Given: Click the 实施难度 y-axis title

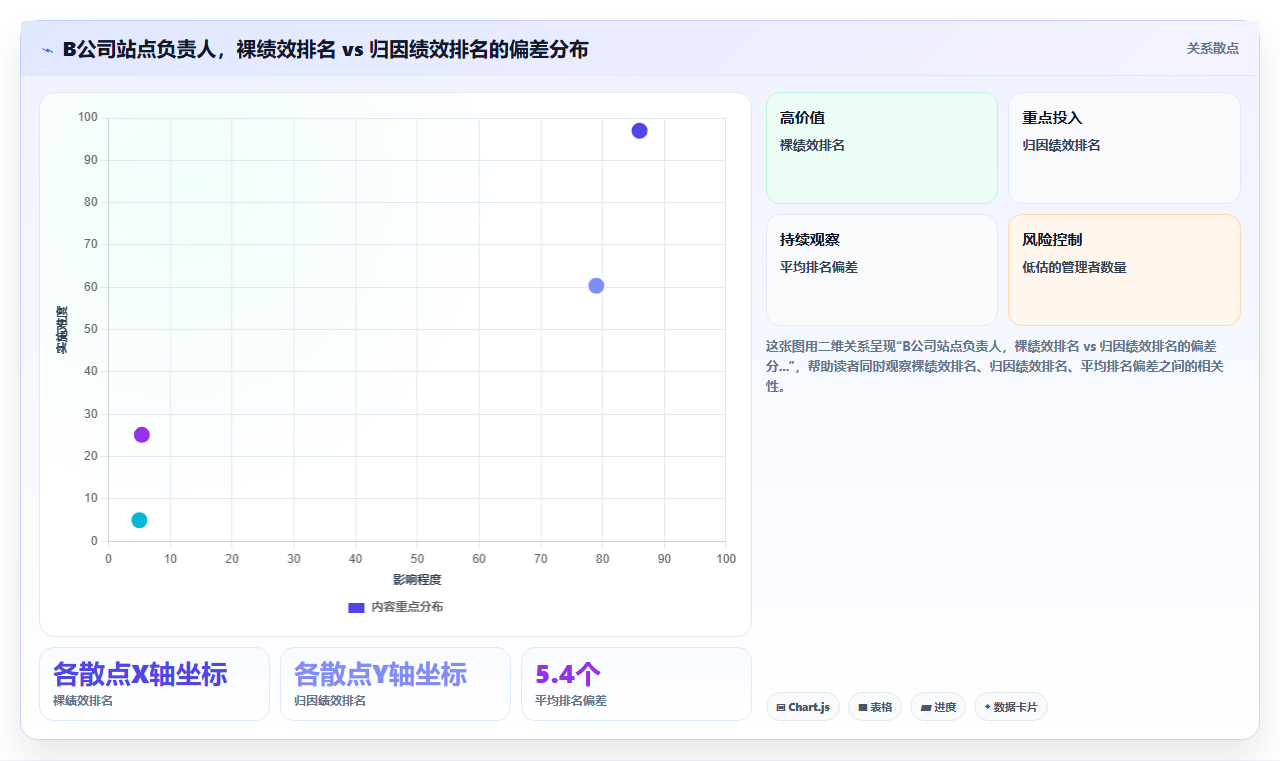Looking at the screenshot, I should tap(62, 330).
